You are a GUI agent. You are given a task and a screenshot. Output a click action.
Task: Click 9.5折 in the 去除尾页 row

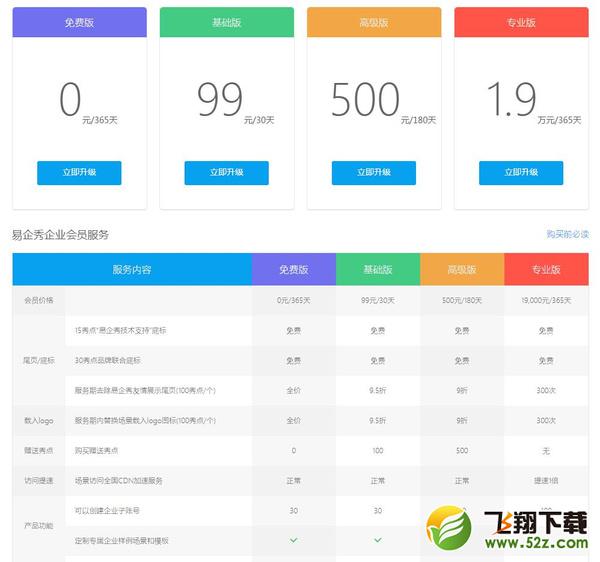(x=378, y=390)
